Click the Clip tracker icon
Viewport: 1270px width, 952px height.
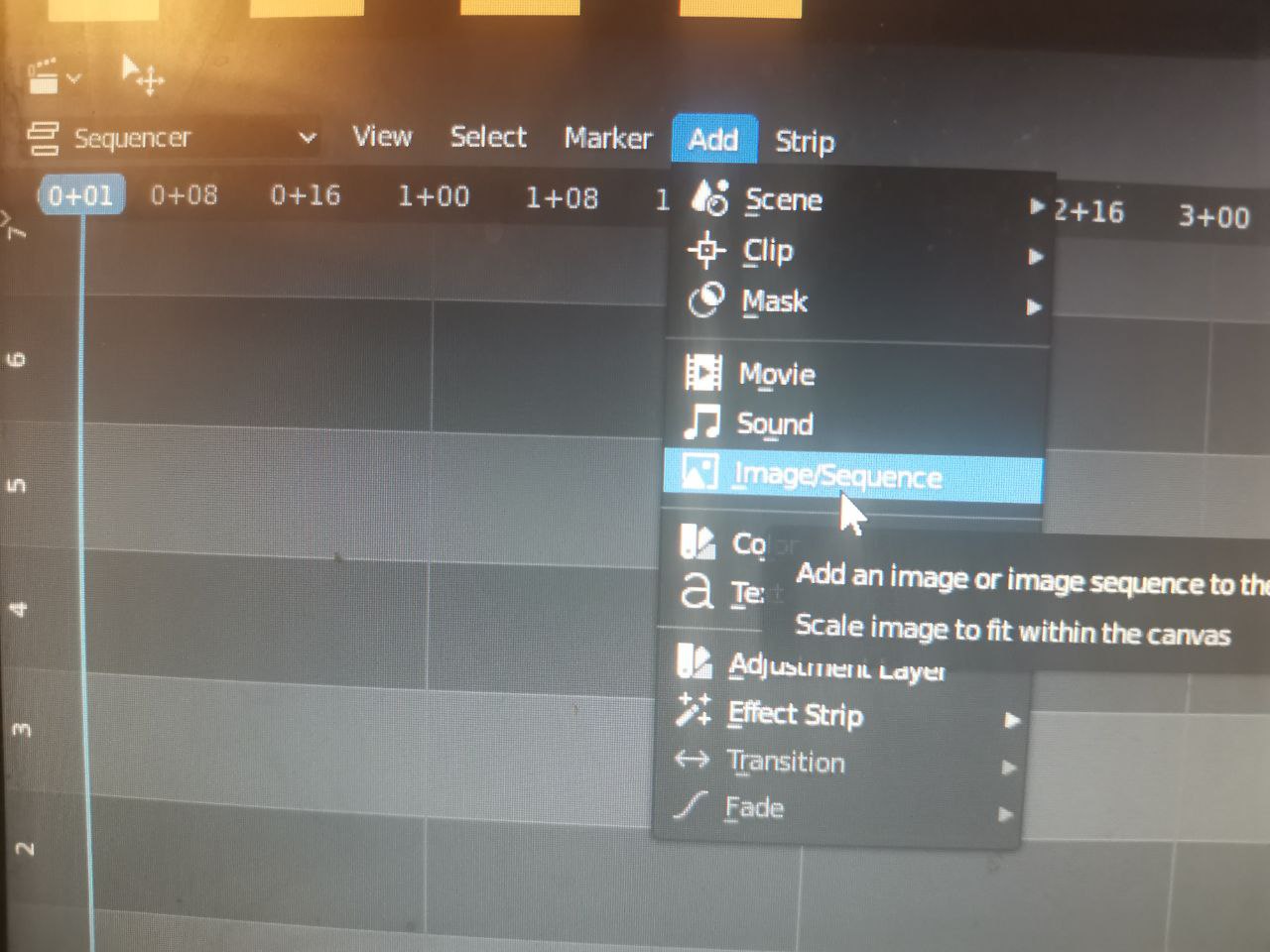706,249
